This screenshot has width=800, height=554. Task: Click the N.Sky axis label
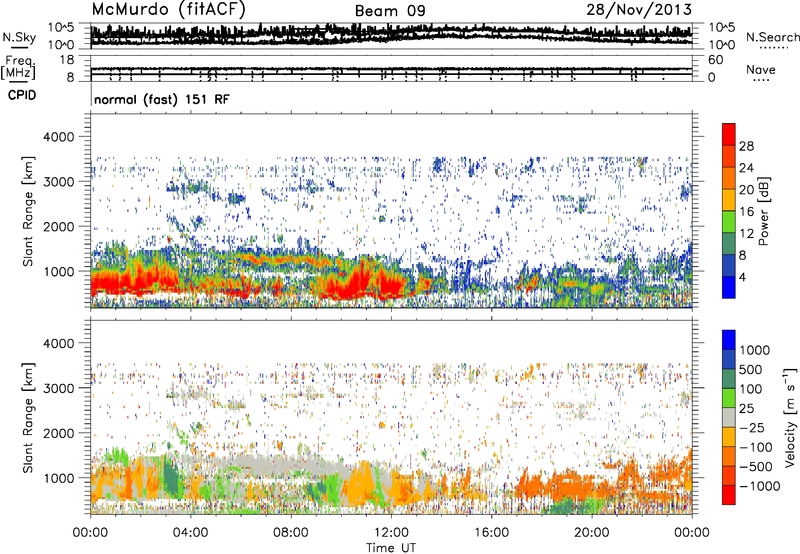coord(19,37)
